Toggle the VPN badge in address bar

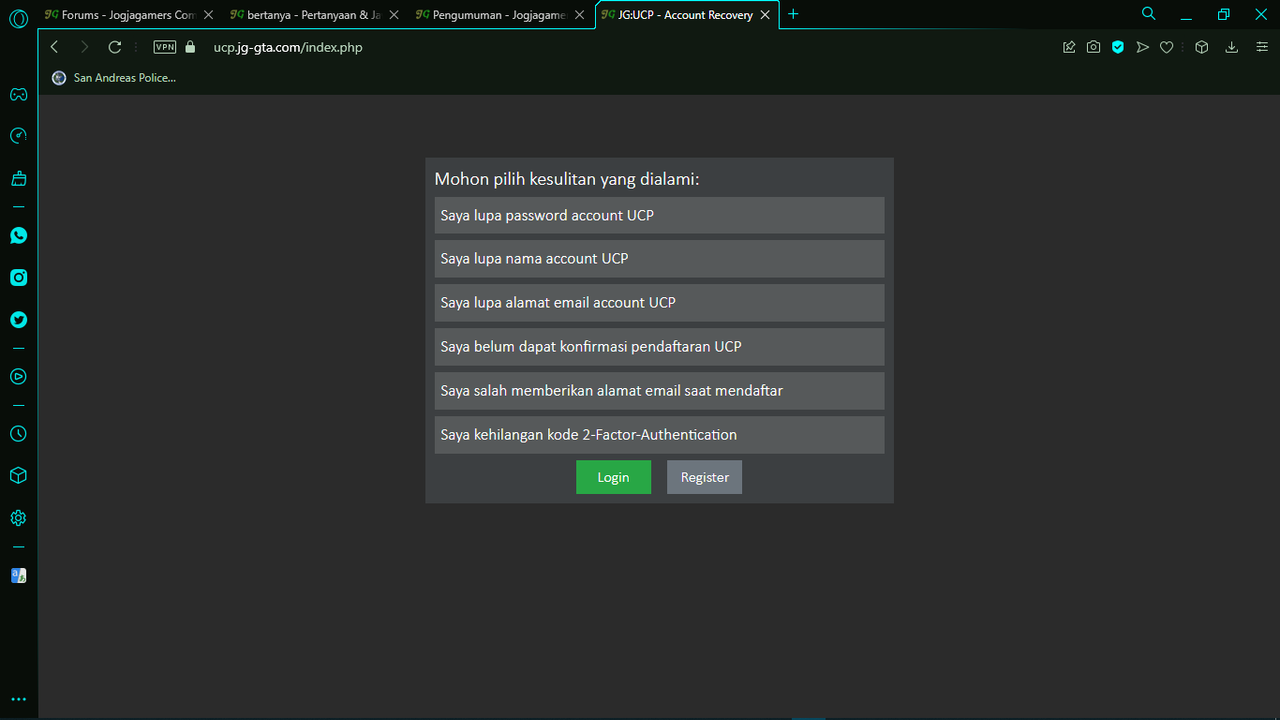coord(164,47)
